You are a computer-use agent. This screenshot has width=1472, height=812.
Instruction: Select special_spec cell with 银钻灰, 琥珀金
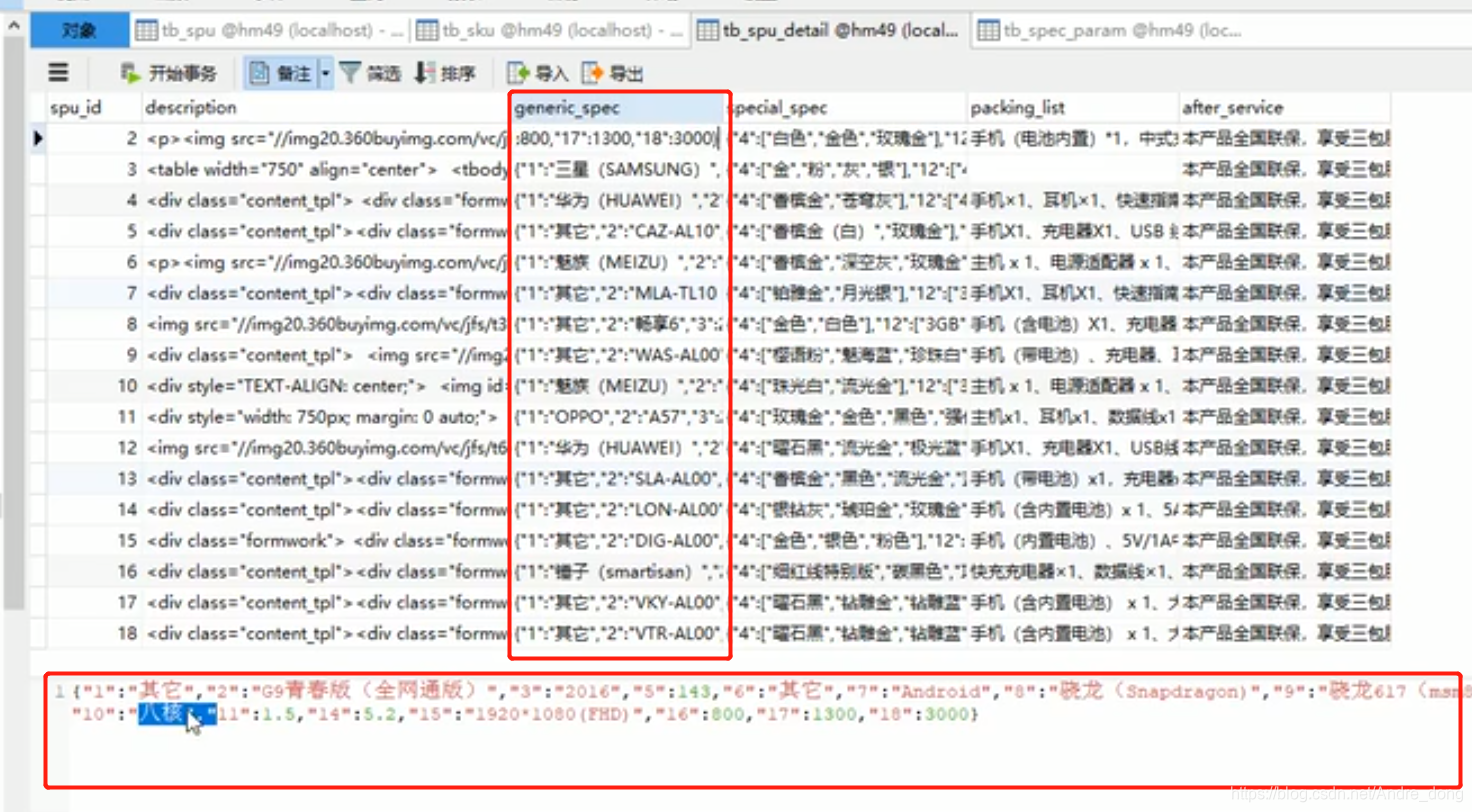click(x=846, y=510)
